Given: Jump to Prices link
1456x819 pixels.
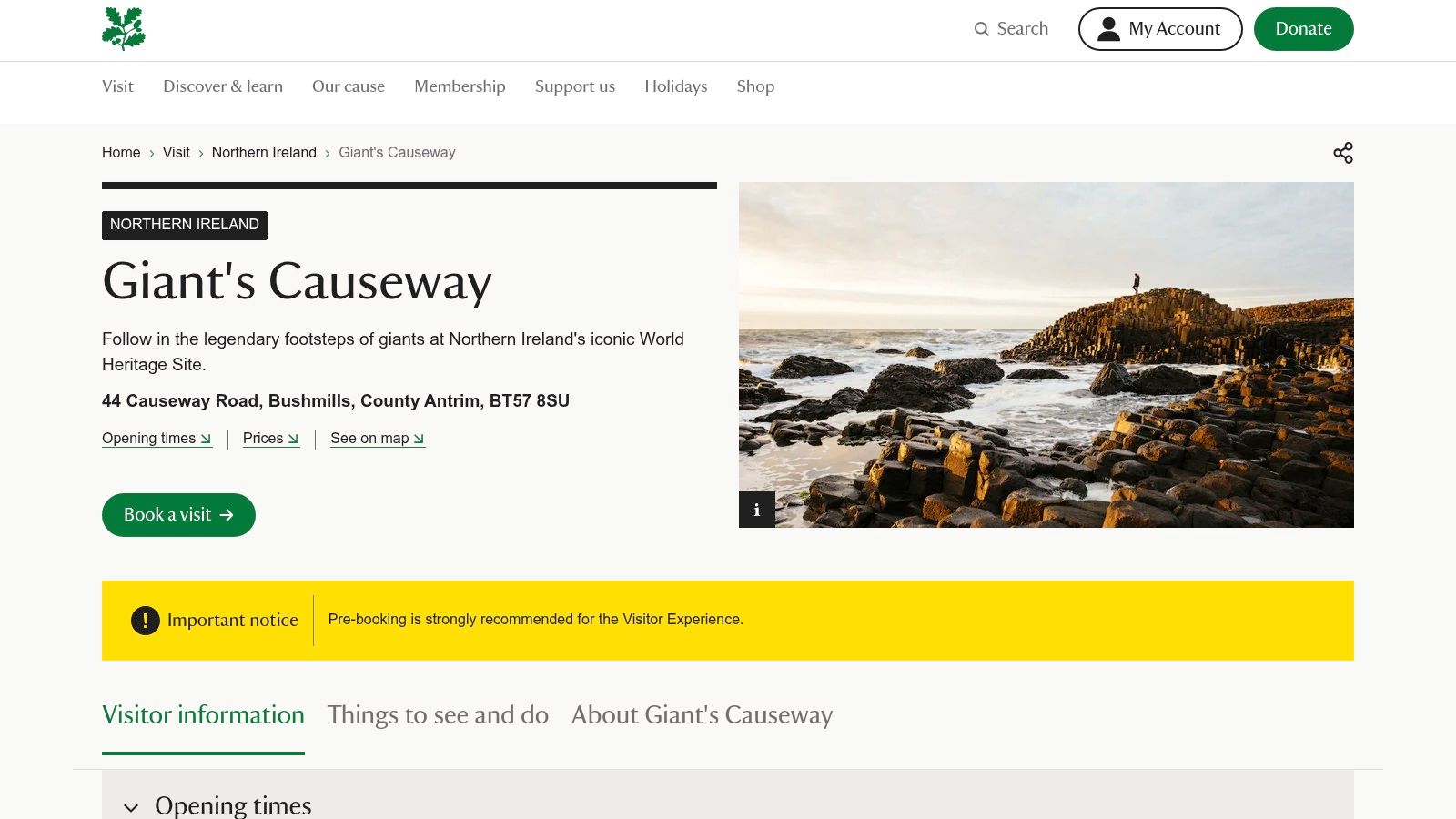Looking at the screenshot, I should point(271,439).
